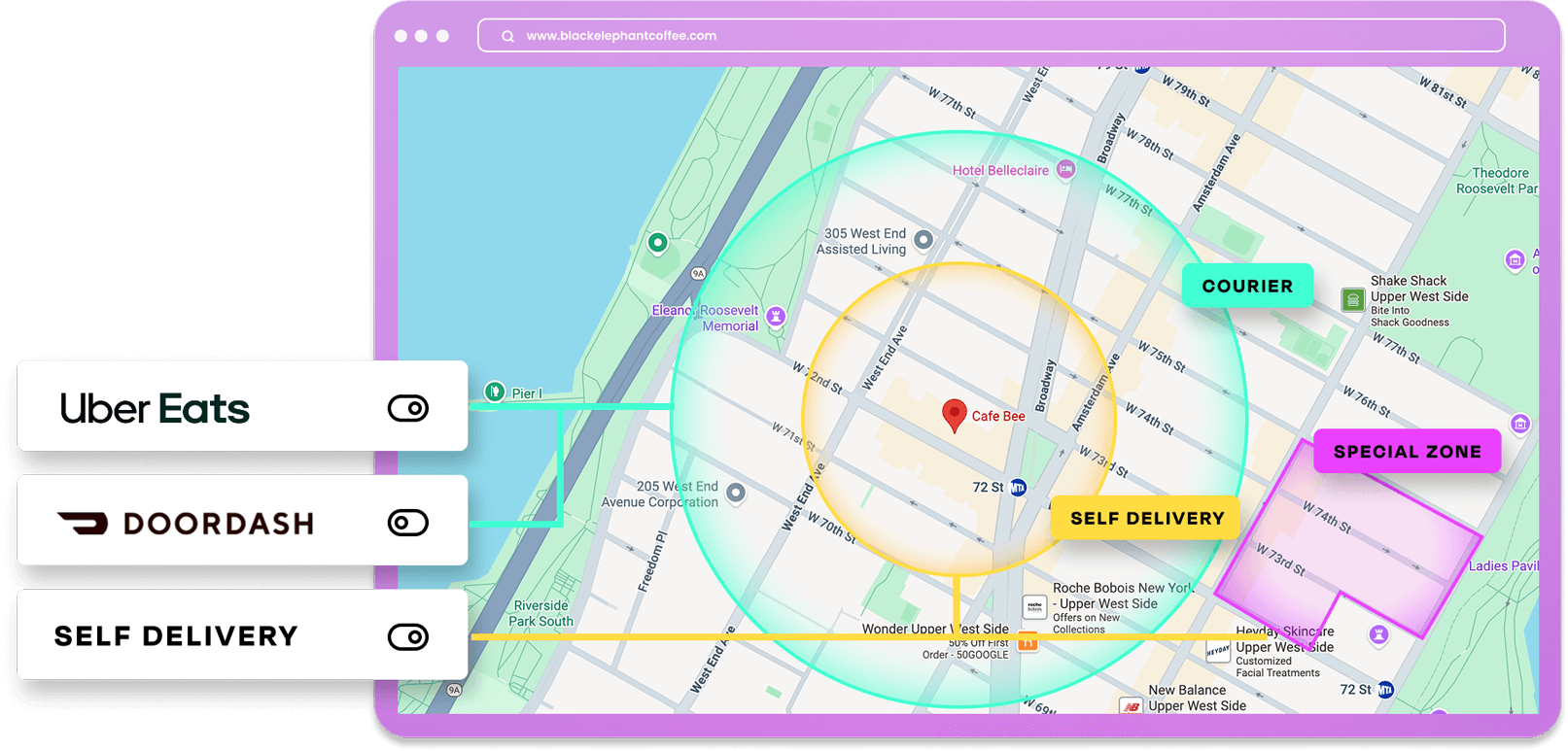The width and height of the screenshot is (1568, 751).
Task: Click the yellow Self Delivery zone label
Action: tap(1146, 519)
